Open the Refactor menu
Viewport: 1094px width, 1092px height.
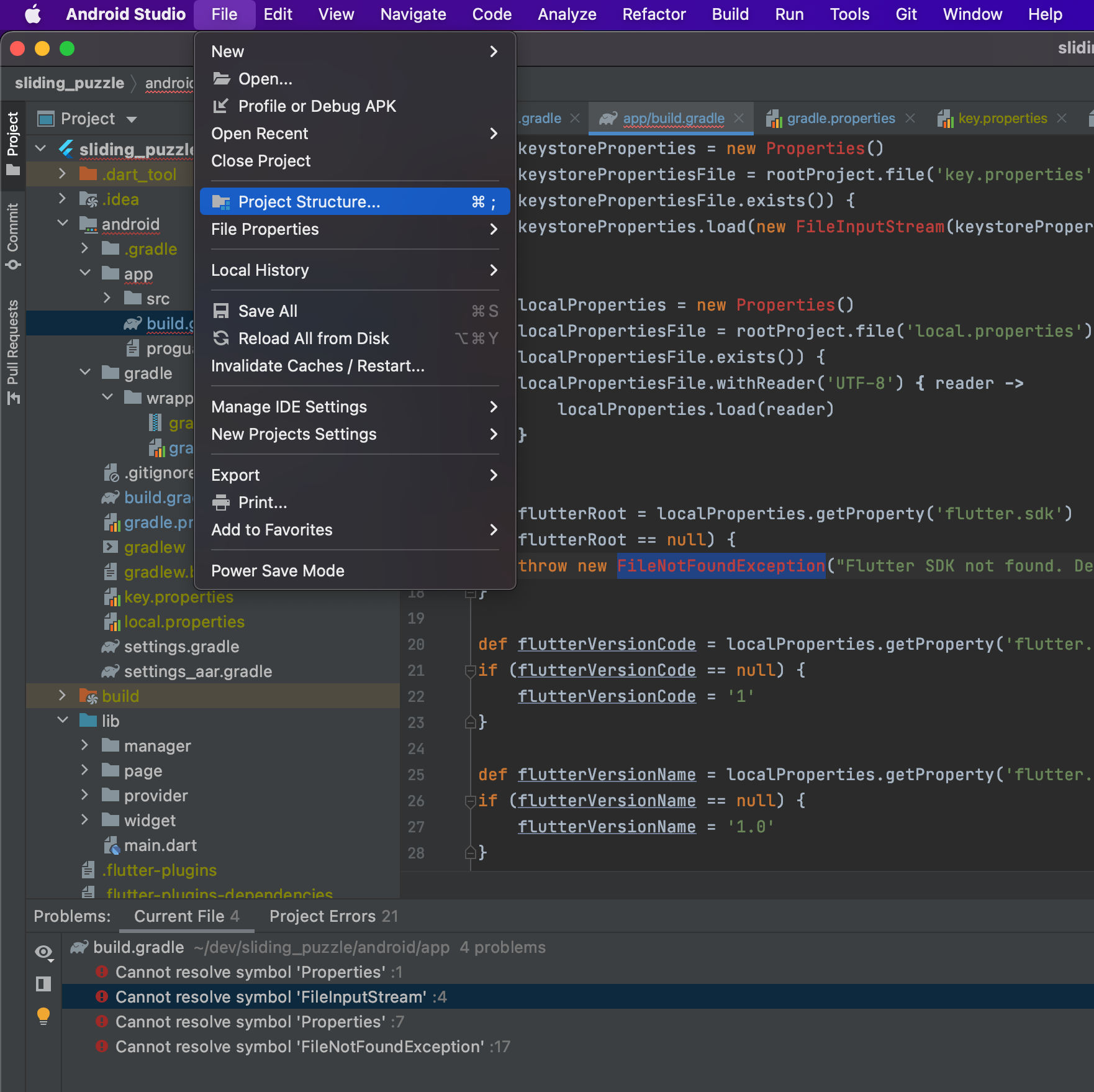(654, 14)
